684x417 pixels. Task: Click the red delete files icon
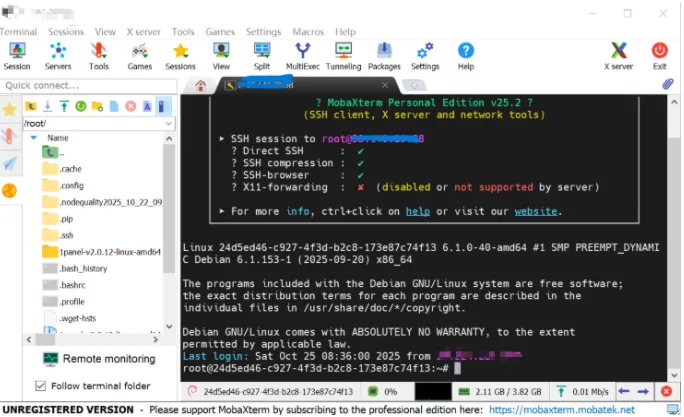click(130, 106)
